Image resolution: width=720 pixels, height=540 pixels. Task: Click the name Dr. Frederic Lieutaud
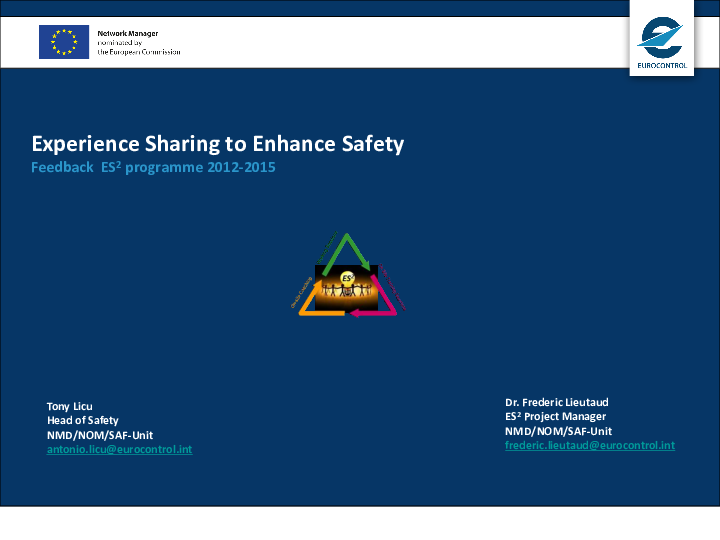(557, 402)
